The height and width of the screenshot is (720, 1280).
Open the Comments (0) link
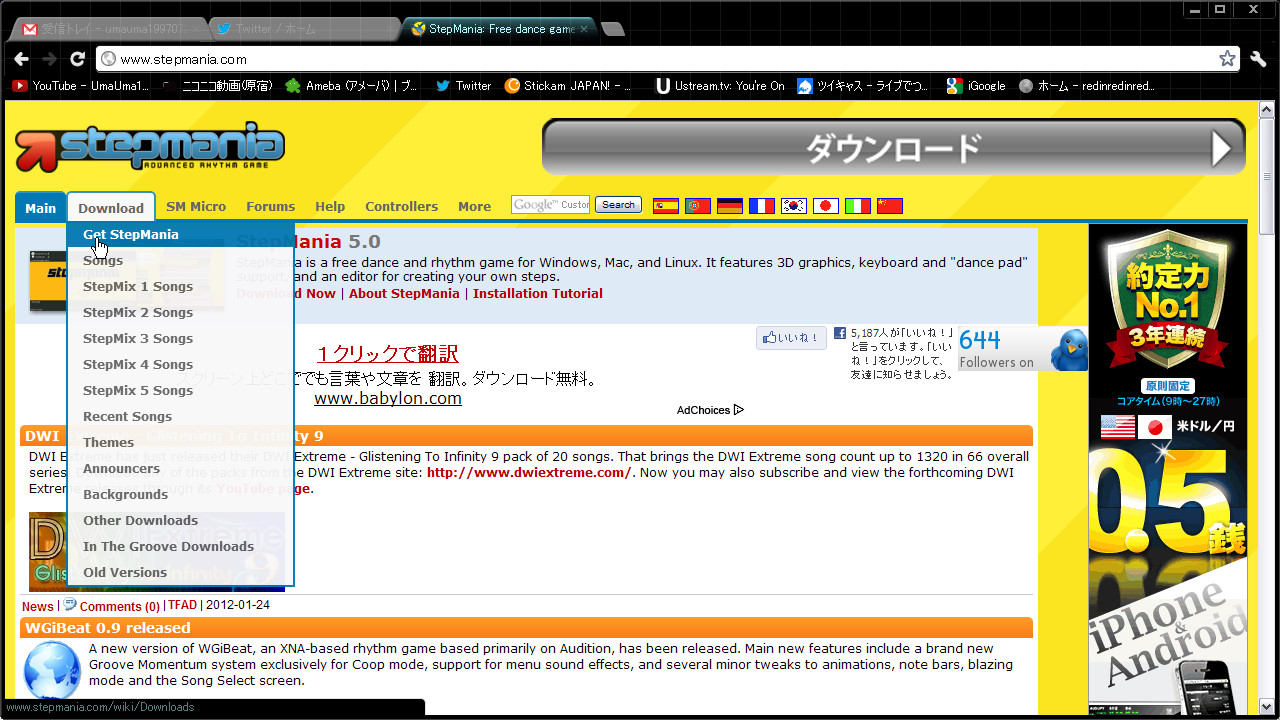(119, 606)
